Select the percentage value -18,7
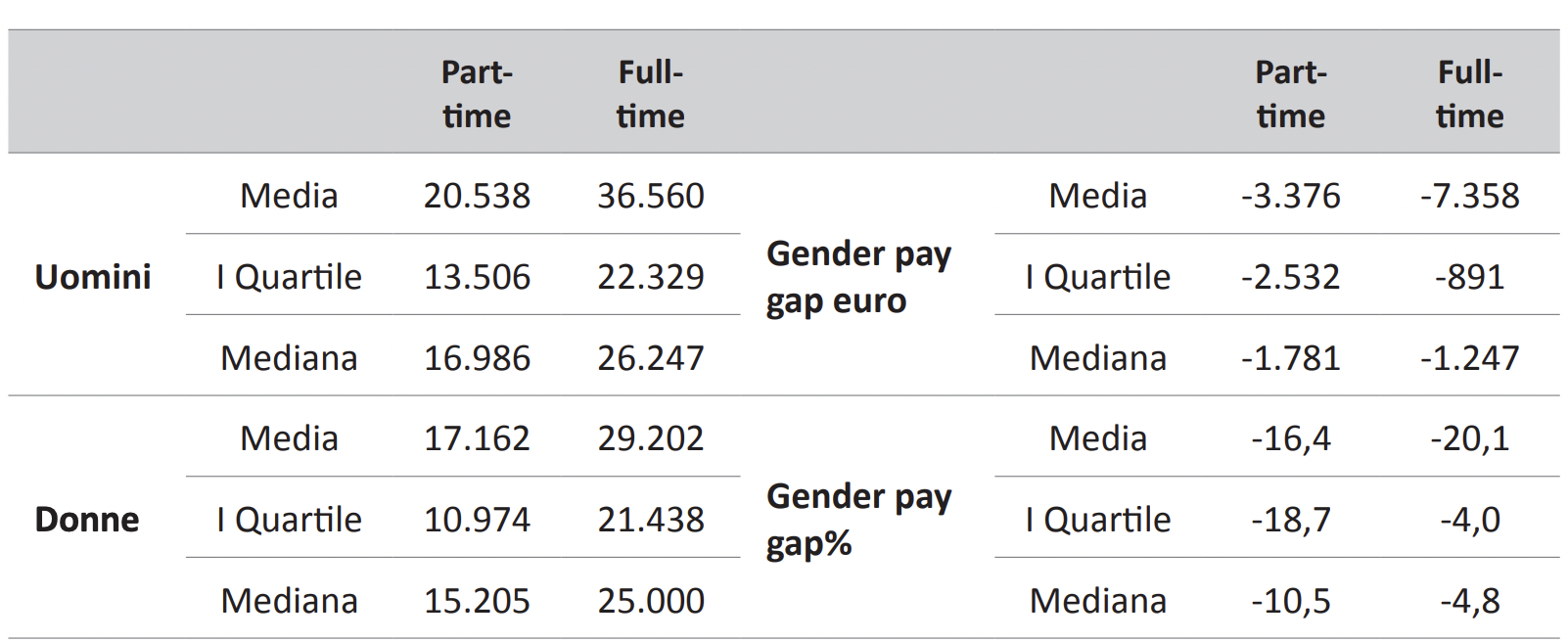 [1290, 520]
